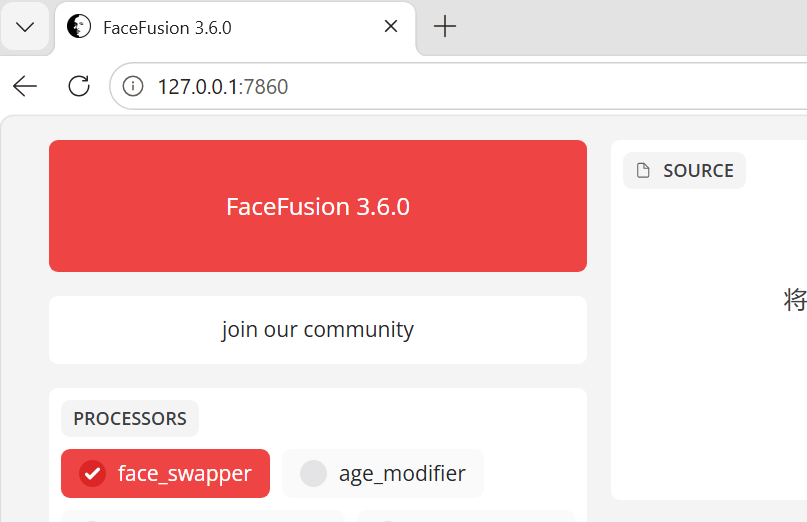Open a new browser tab

(445, 26)
